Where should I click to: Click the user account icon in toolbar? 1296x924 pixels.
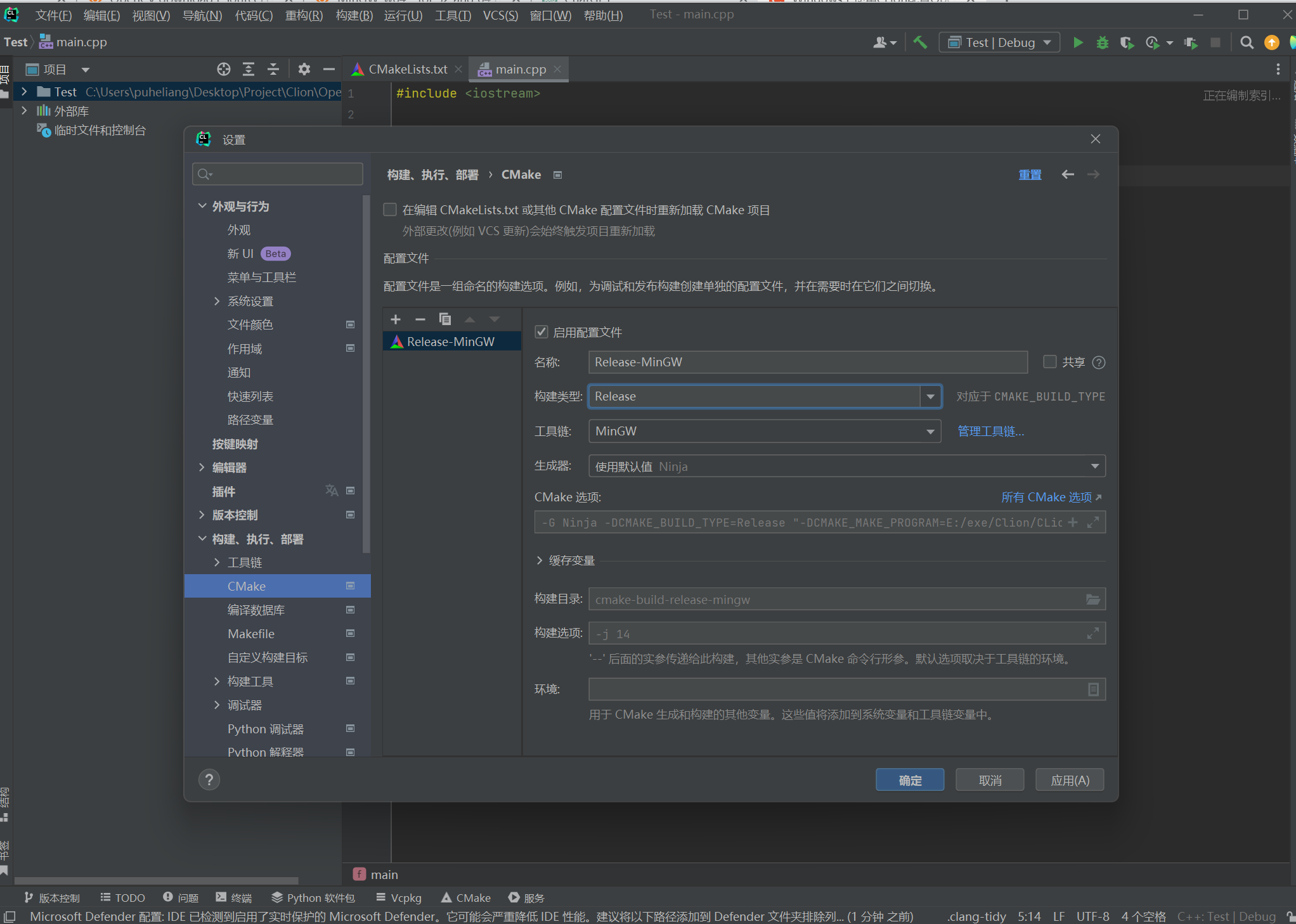[x=884, y=42]
